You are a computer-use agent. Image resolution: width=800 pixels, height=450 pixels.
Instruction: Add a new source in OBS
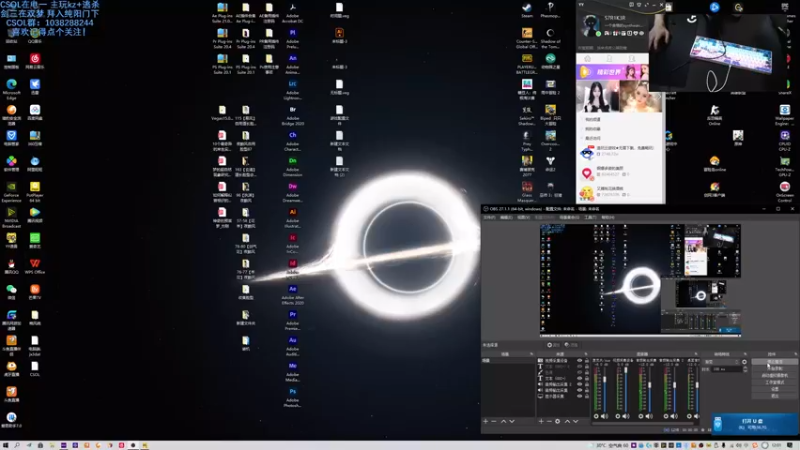coord(541,421)
